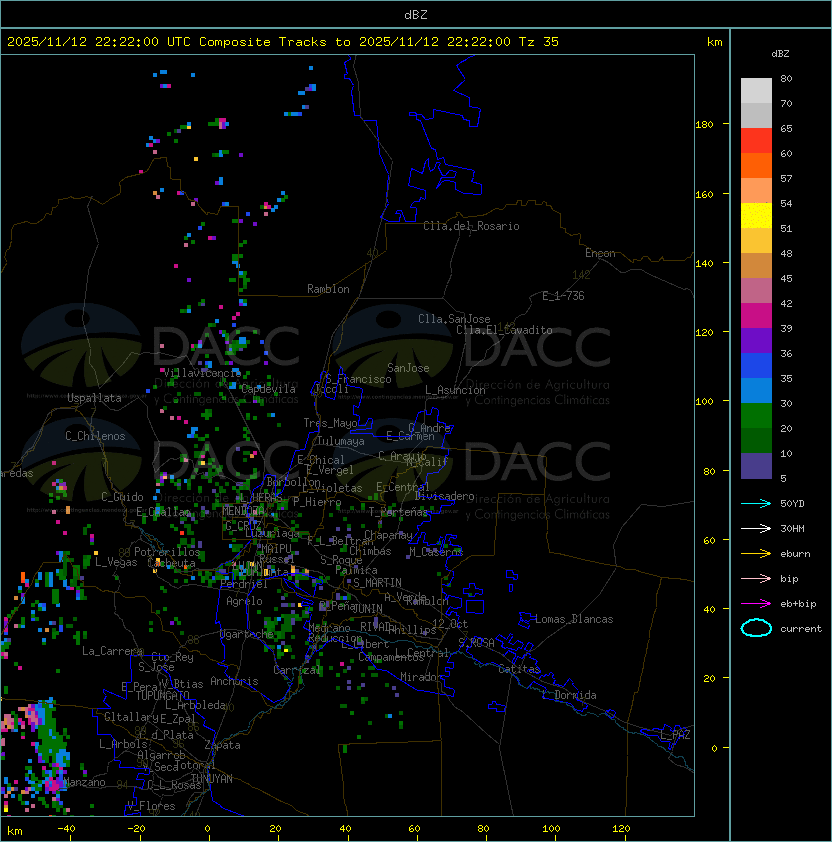Click the 'L_PAZ' map label
832x842 pixels.
pos(675,734)
